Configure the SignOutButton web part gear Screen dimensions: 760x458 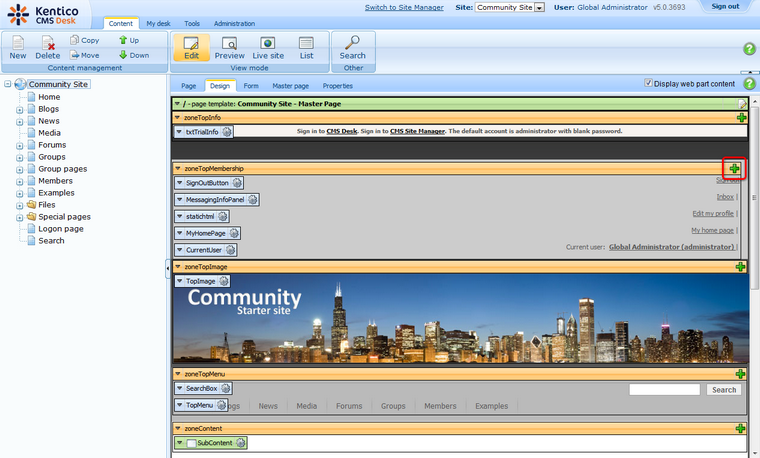(x=237, y=183)
